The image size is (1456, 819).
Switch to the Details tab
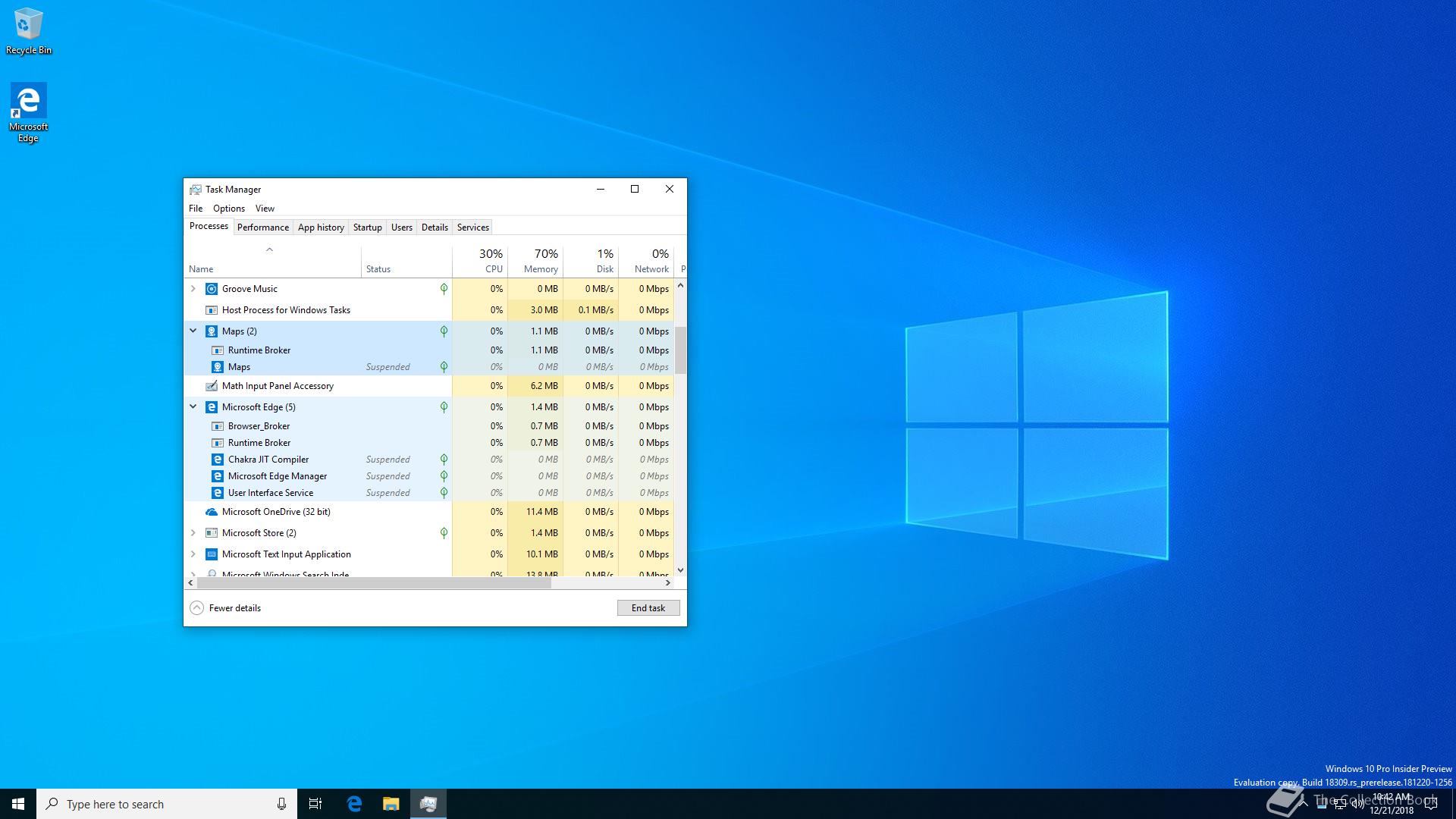(x=435, y=227)
